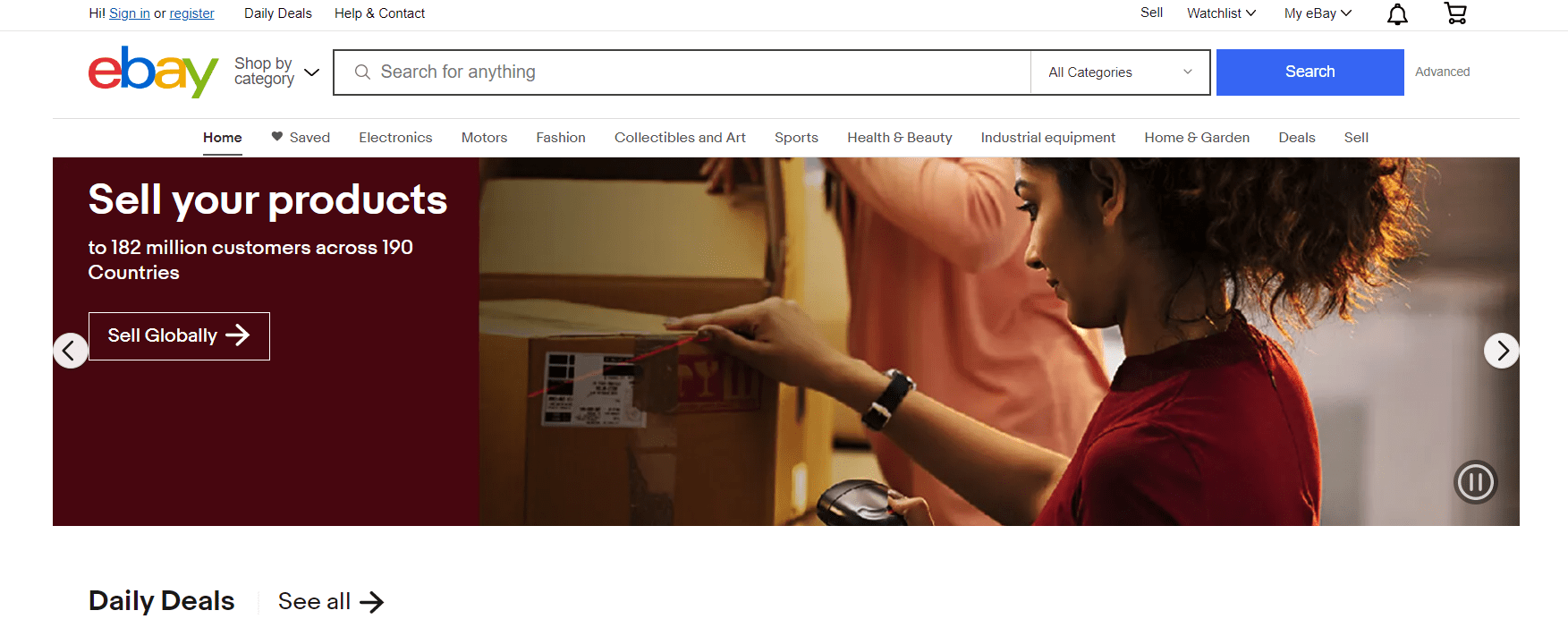Open the Advanced search link

(1442, 72)
